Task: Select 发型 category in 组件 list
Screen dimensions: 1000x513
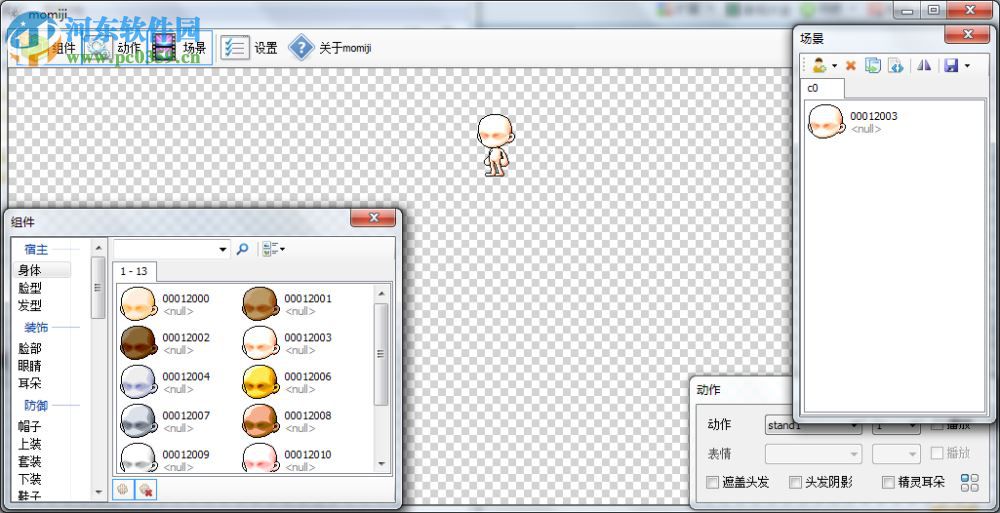Action: pyautogui.click(x=30, y=306)
